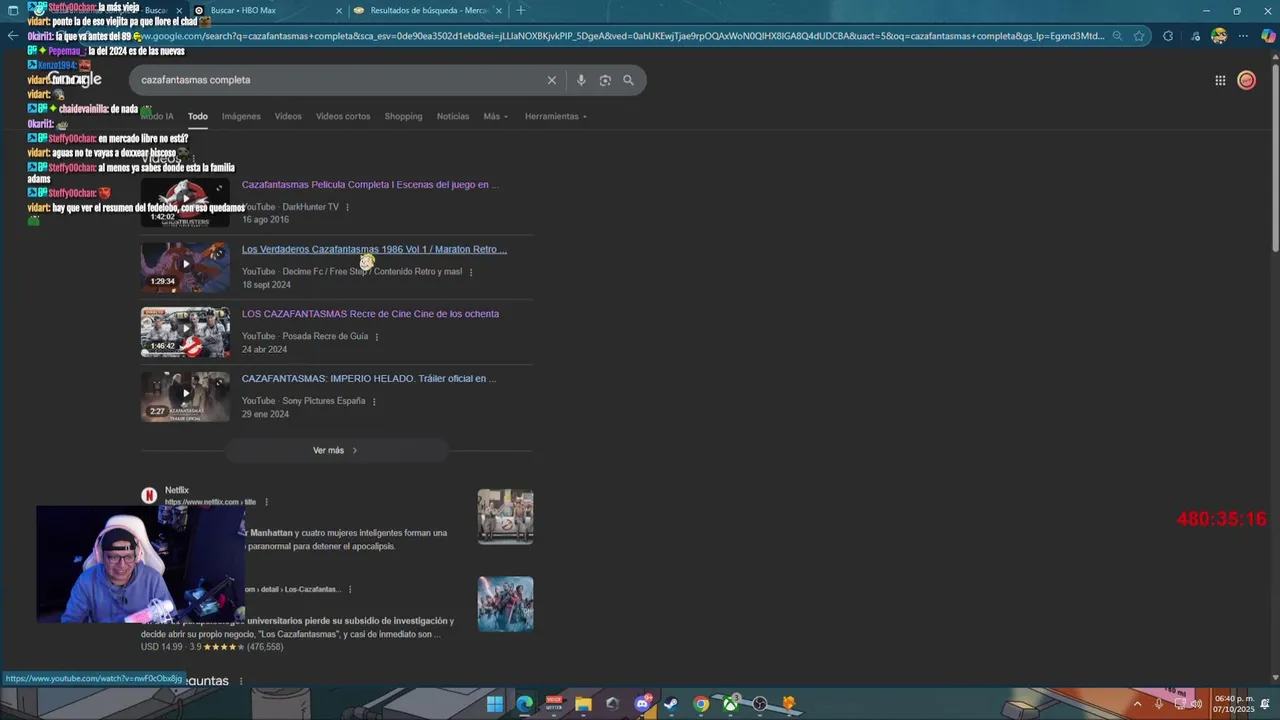Play the 1:46:42 video thumbnail
Viewport: 1280px width, 720px height.
pos(185,332)
